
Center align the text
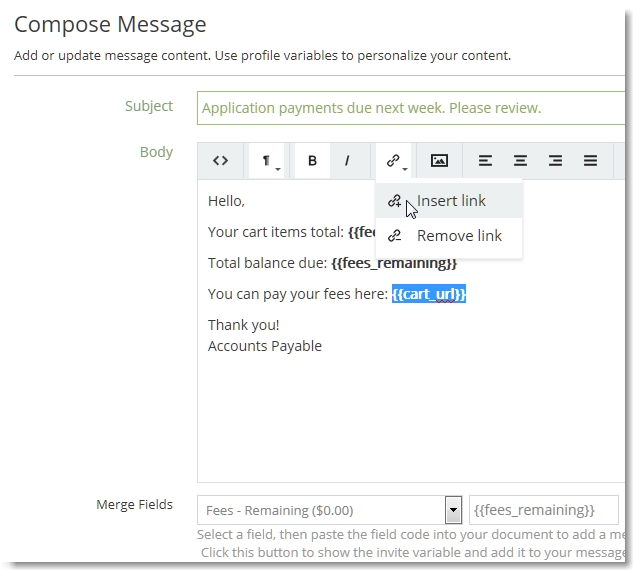[520, 161]
